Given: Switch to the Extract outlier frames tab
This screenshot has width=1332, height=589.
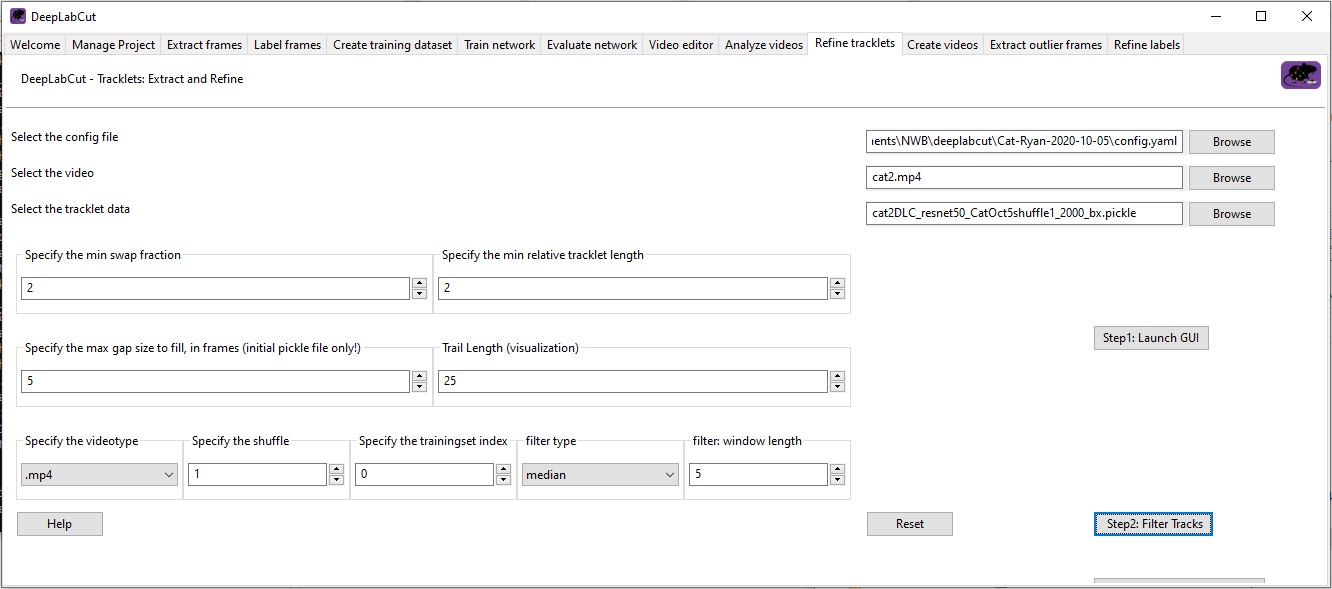Looking at the screenshot, I should (x=1045, y=44).
